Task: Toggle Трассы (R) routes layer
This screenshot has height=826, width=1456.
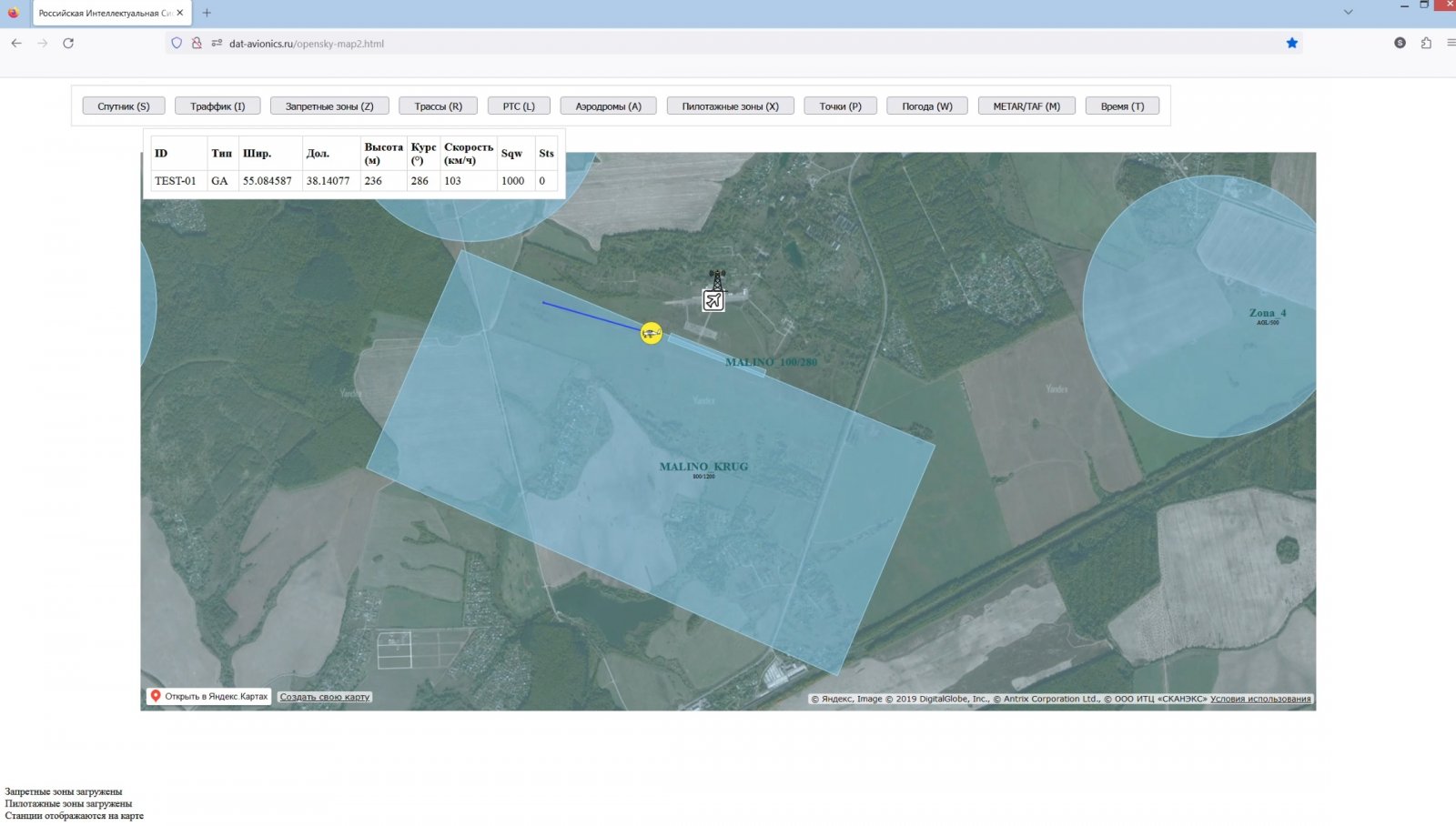Action: pos(439,106)
